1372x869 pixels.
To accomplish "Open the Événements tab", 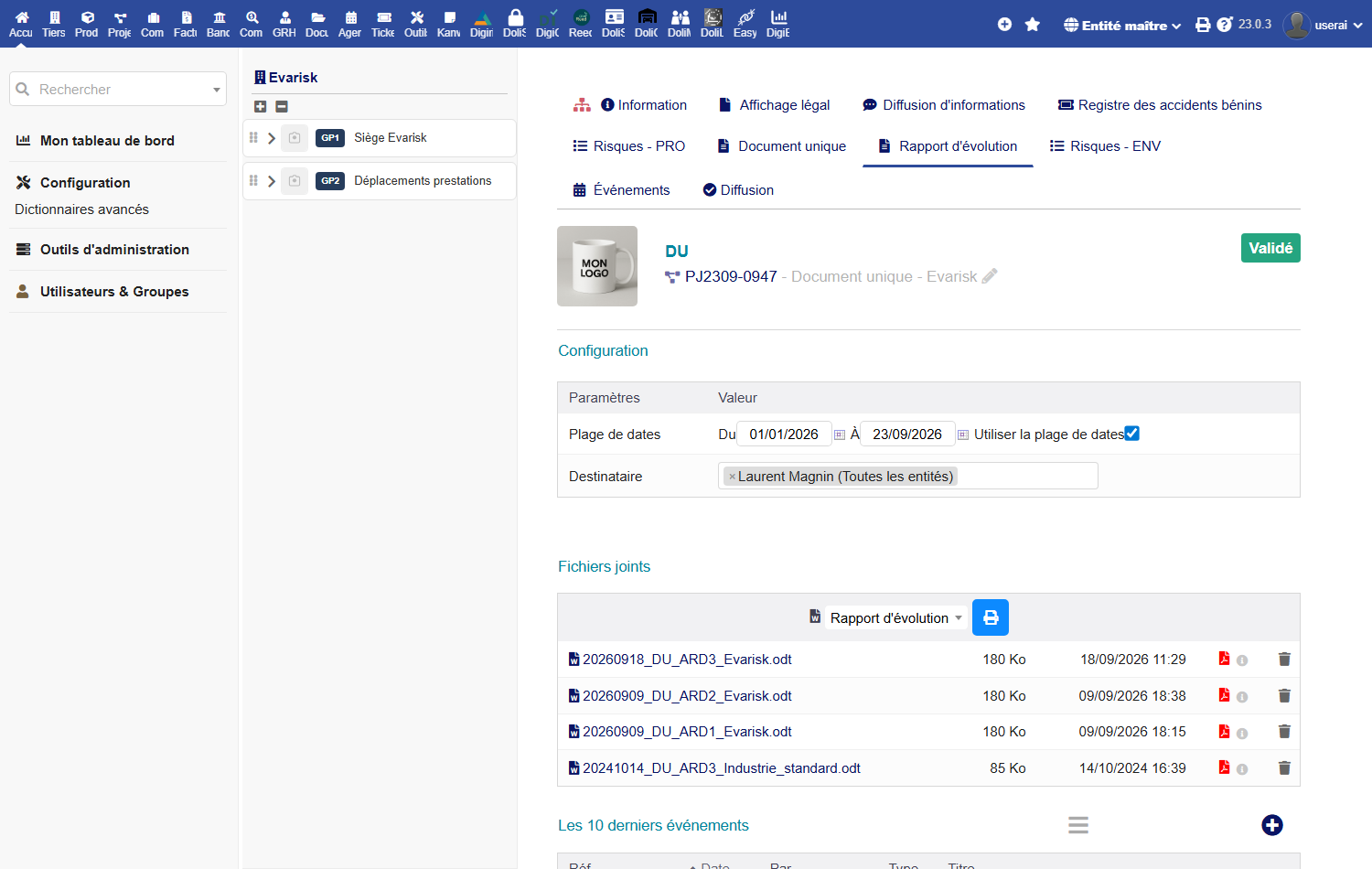I will click(621, 190).
